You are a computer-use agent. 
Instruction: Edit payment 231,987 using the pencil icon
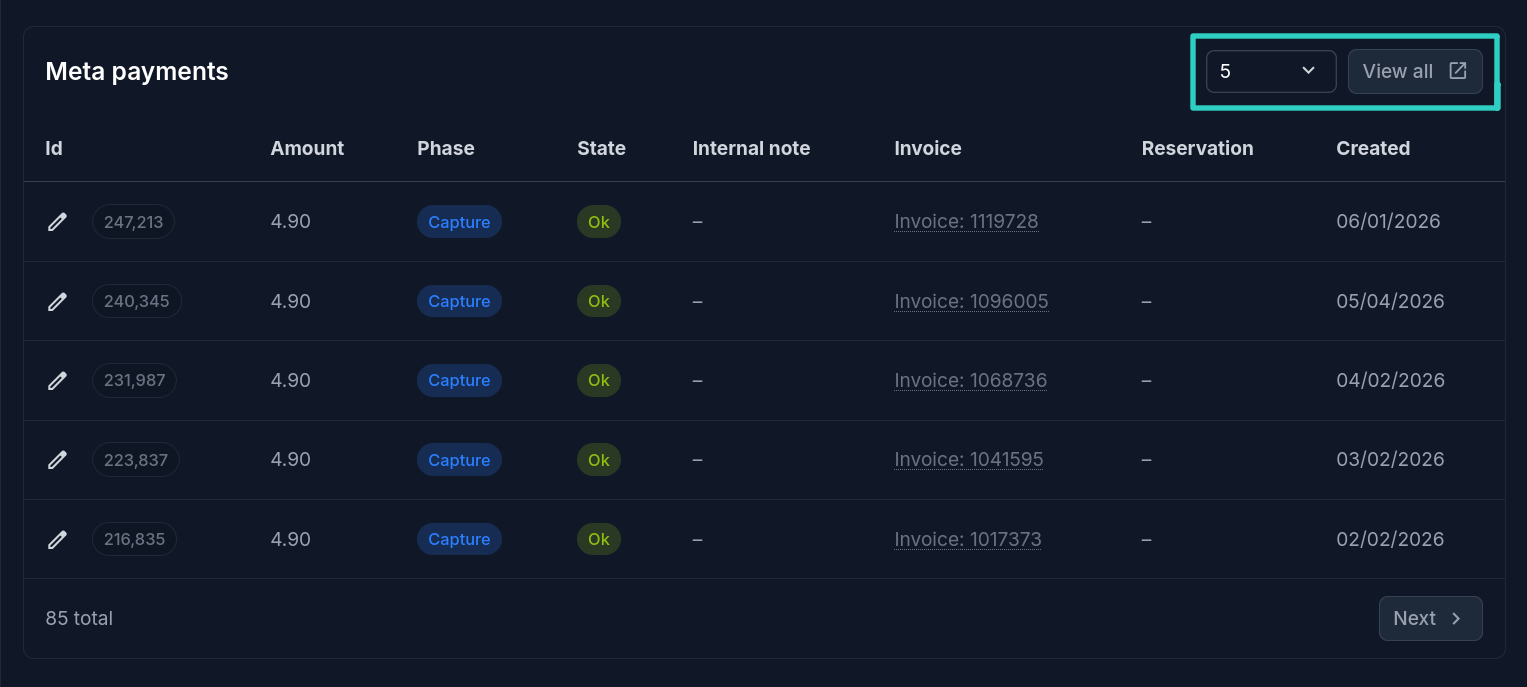(57, 380)
